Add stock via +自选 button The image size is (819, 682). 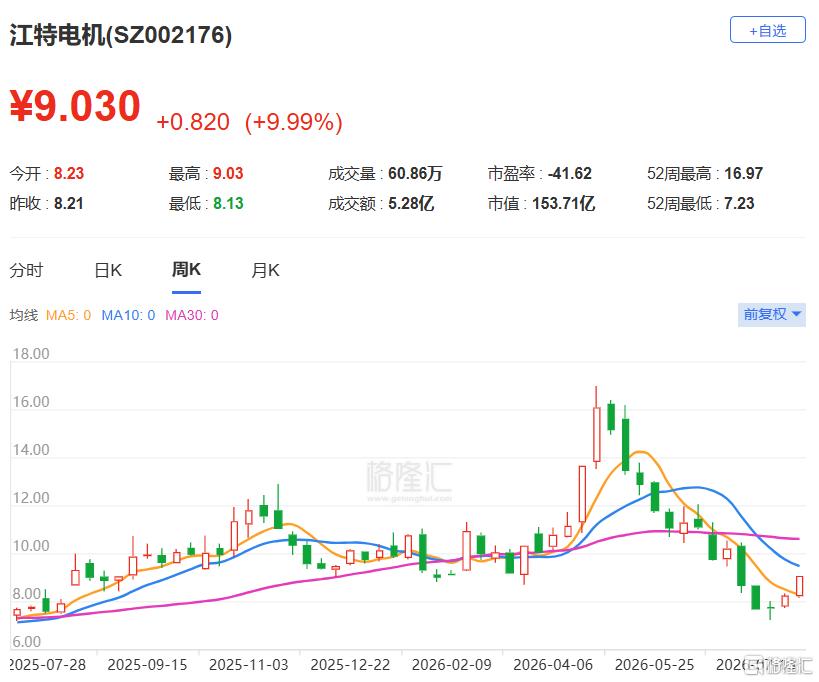(767, 30)
